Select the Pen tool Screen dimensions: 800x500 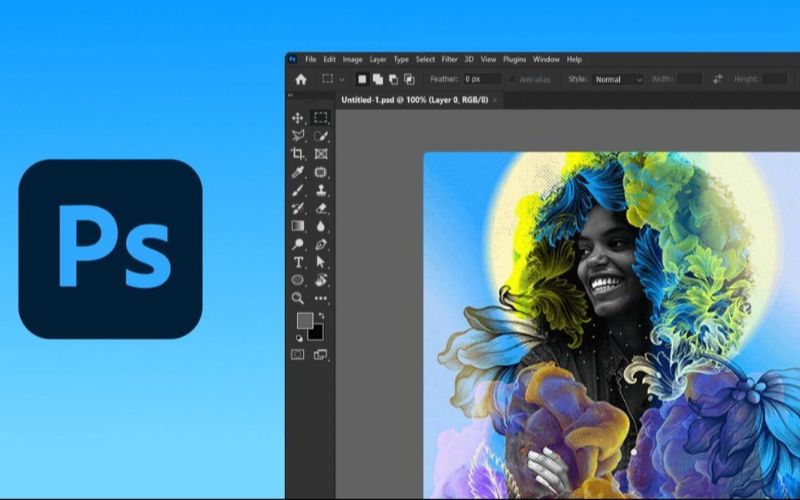[320, 244]
